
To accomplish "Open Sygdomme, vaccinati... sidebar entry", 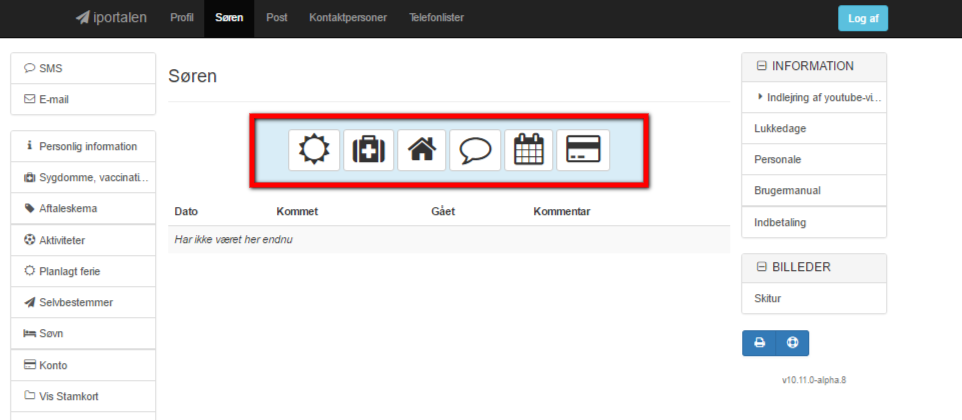I will coord(83,177).
